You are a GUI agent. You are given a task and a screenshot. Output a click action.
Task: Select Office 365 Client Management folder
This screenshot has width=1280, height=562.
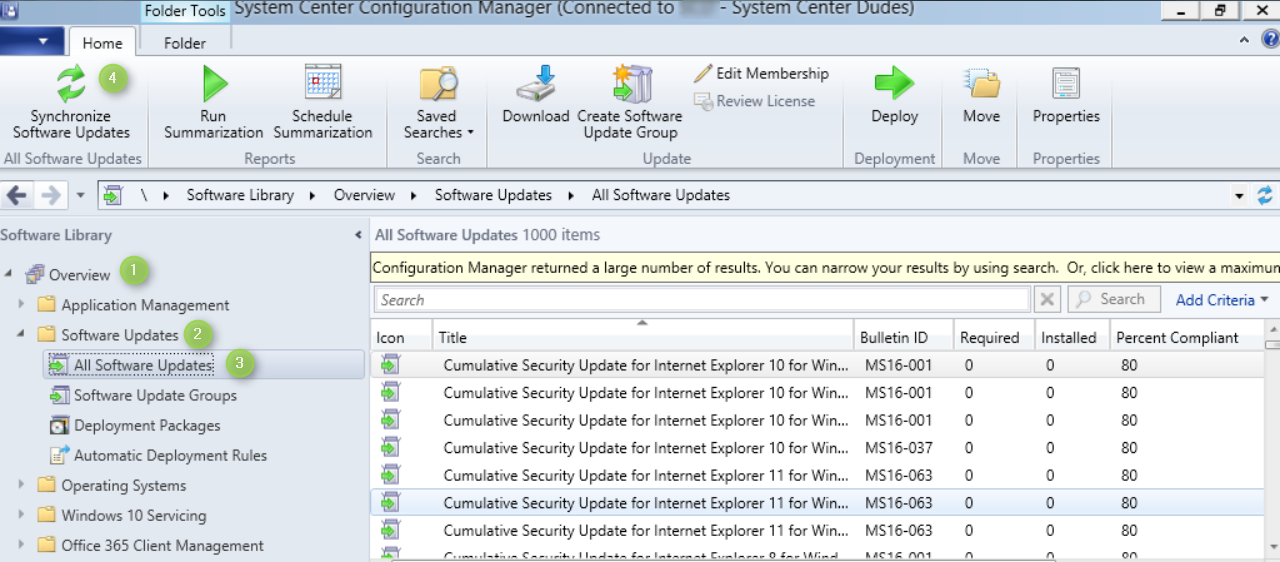click(x=162, y=545)
